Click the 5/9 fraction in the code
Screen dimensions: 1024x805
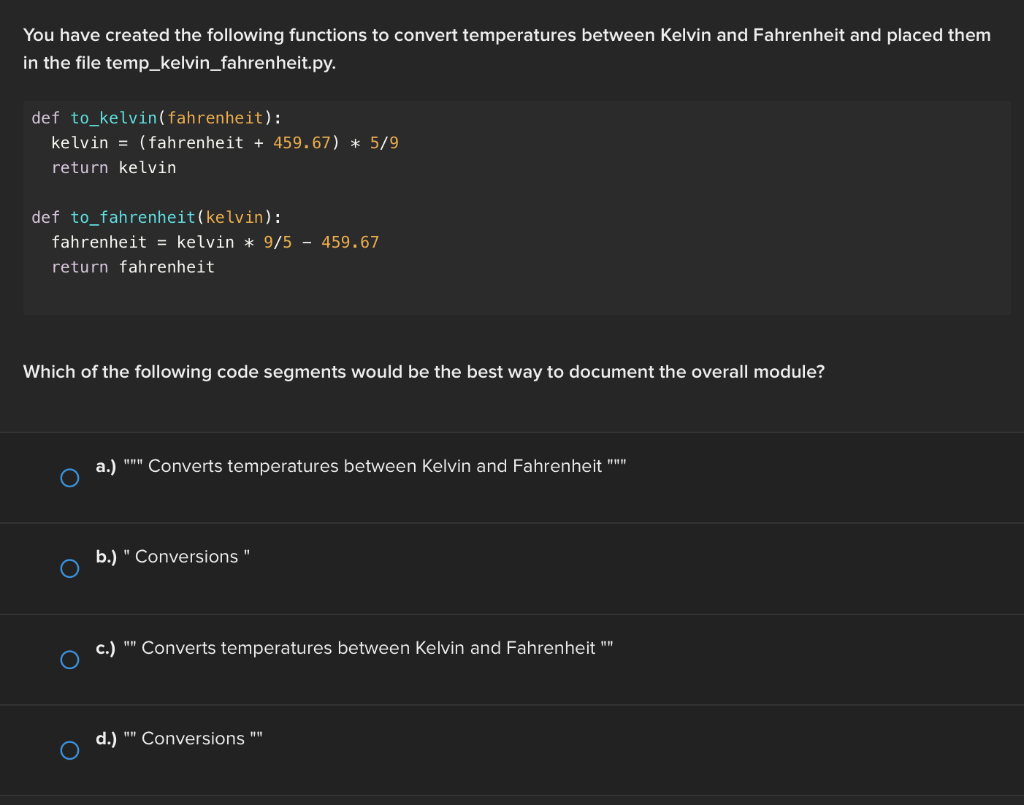click(x=386, y=142)
